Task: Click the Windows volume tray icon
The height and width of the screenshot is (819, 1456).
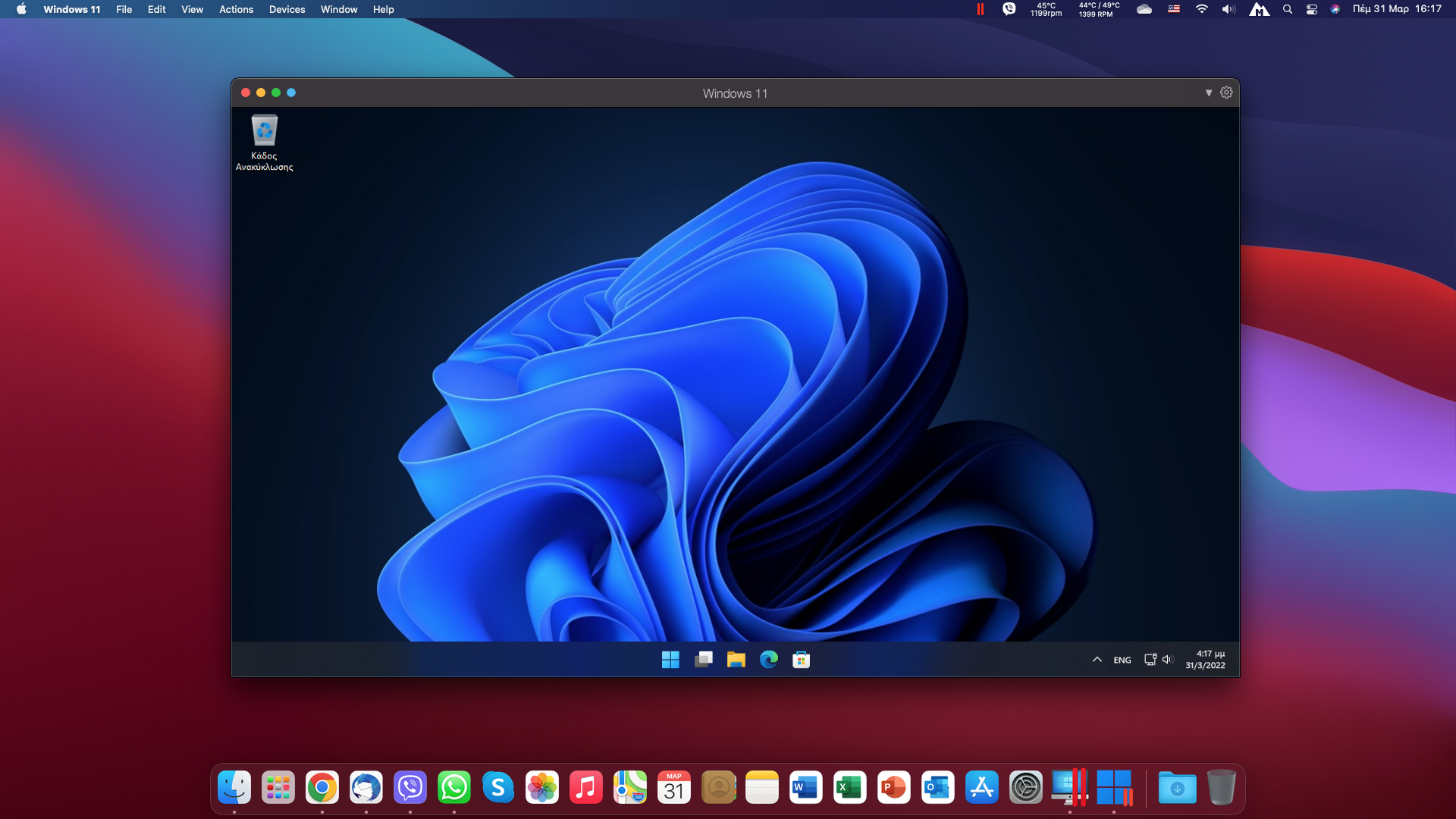Action: [1168, 660]
